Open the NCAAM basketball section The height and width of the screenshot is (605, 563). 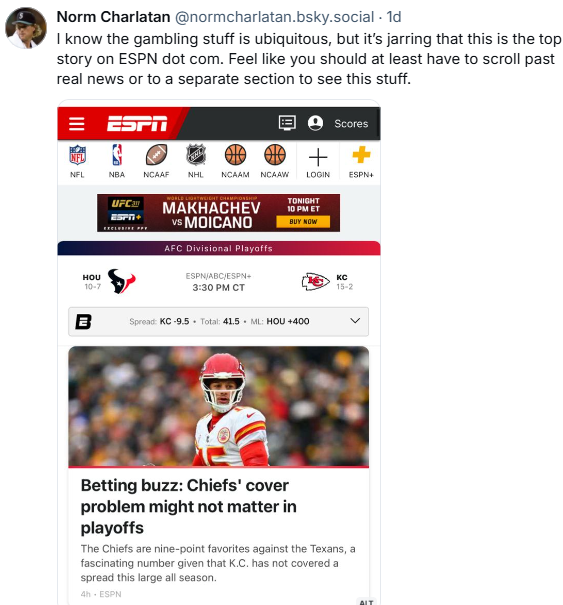(235, 161)
